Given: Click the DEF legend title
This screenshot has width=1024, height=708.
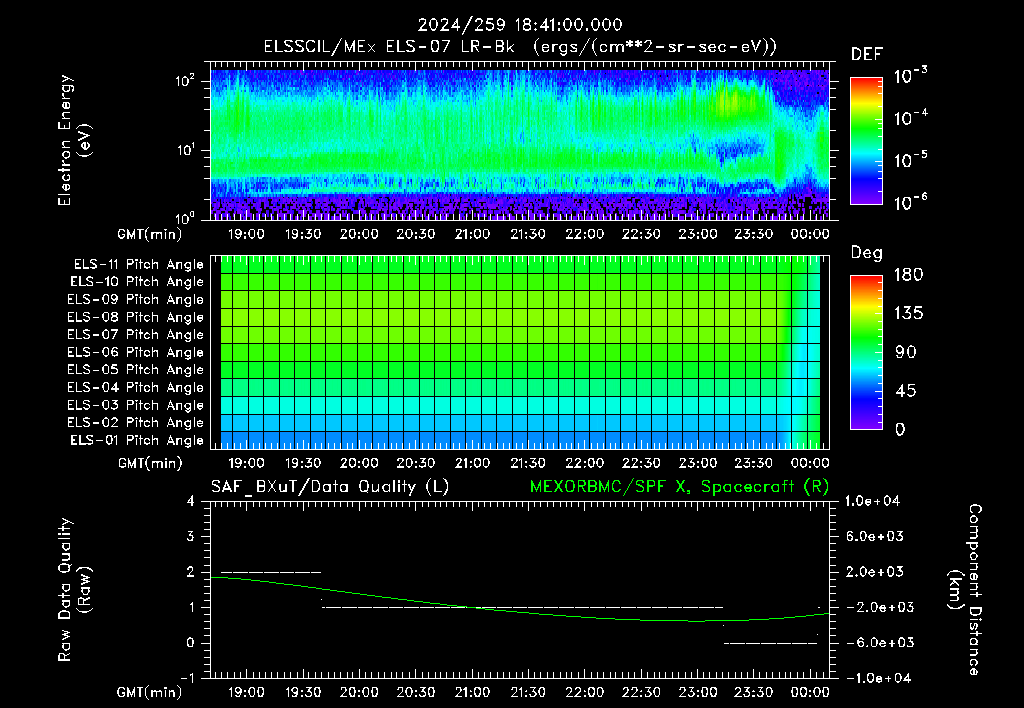Looking at the screenshot, I should pyautogui.click(x=867, y=55).
